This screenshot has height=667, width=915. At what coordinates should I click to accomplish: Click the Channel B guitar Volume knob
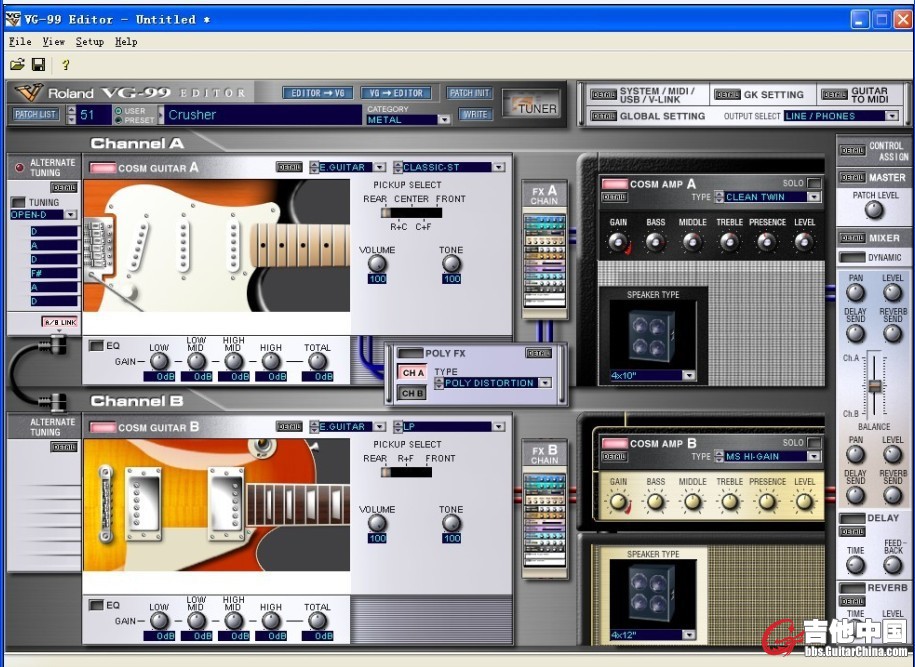point(377,523)
